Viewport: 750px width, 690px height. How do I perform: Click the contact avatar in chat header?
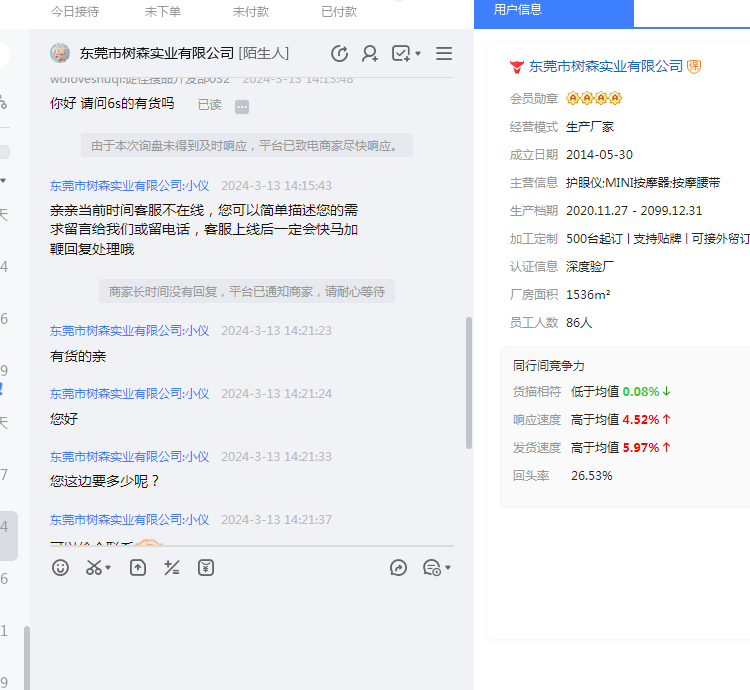tap(61, 53)
